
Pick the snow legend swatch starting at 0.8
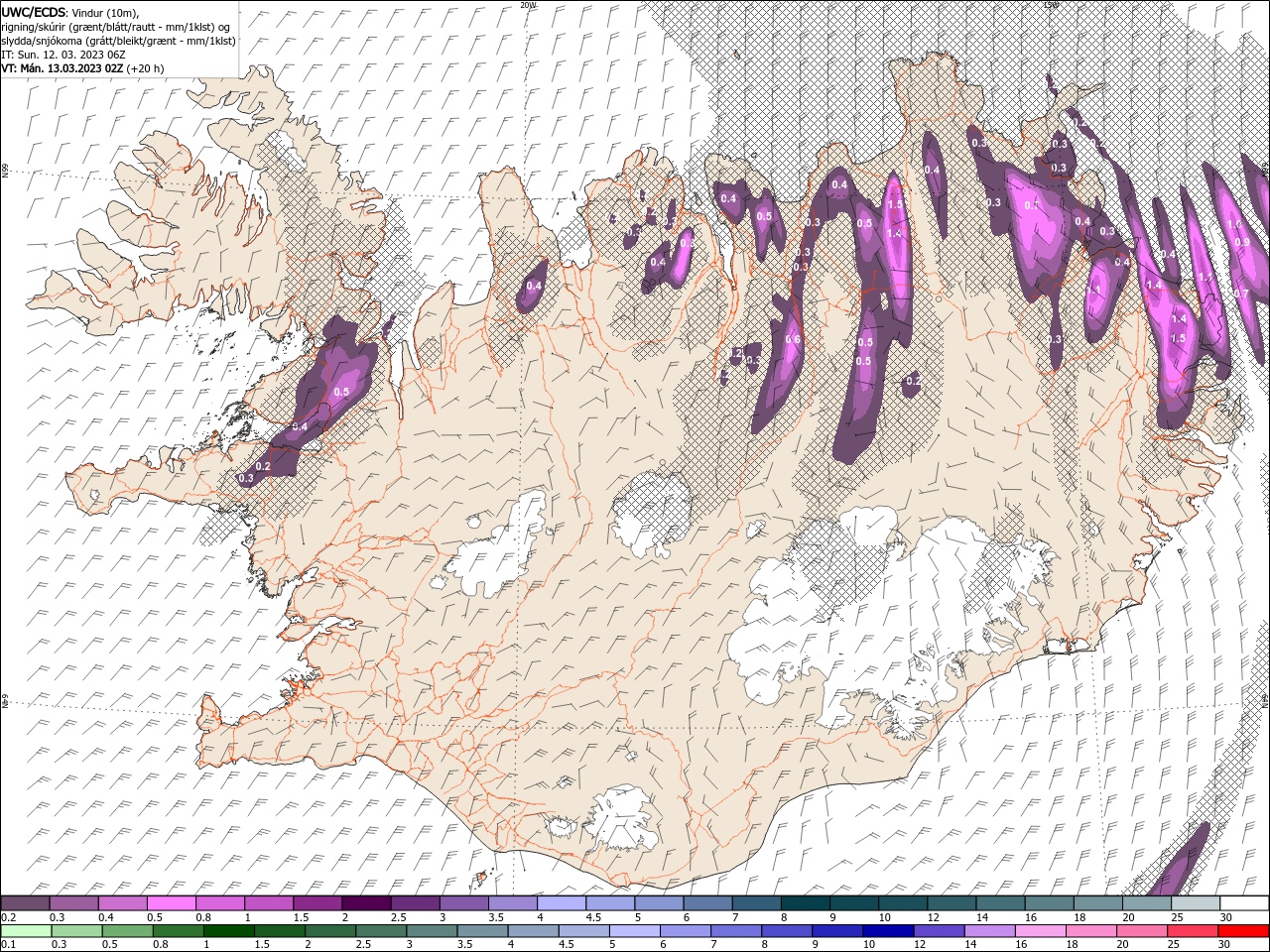click(220, 902)
